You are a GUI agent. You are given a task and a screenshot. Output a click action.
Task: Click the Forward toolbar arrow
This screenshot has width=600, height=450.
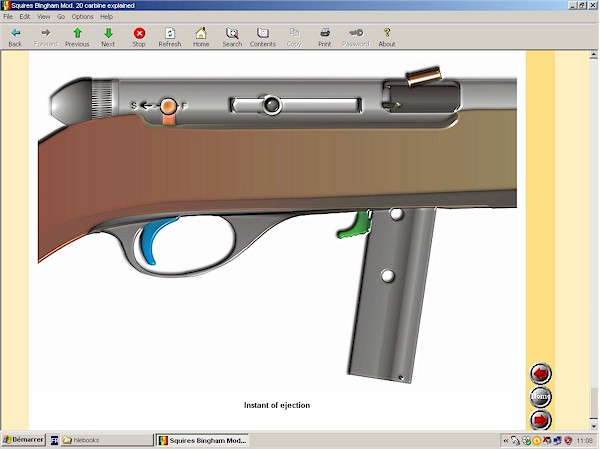(x=46, y=37)
